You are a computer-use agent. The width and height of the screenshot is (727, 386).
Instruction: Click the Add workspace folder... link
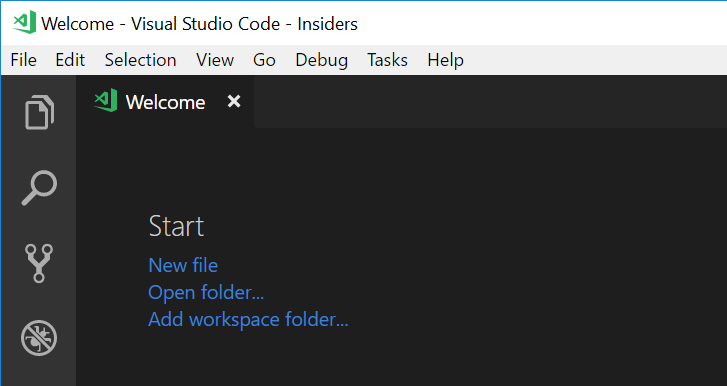point(248,319)
